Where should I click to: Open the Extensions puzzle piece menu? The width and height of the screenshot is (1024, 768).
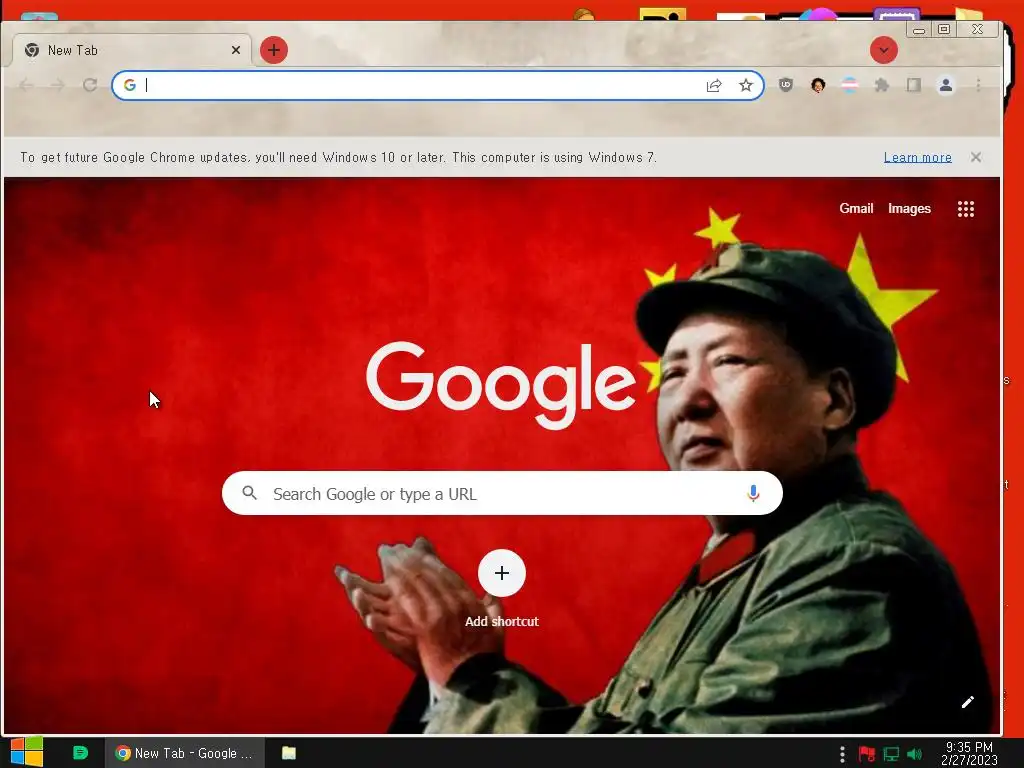pos(882,85)
